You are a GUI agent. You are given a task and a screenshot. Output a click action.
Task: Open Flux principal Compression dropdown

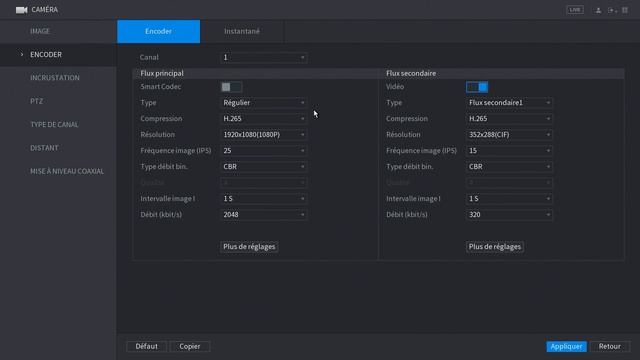click(x=264, y=119)
